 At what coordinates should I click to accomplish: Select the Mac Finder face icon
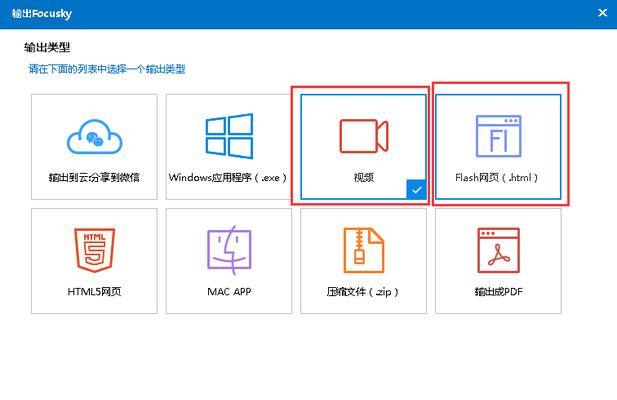pos(229,250)
